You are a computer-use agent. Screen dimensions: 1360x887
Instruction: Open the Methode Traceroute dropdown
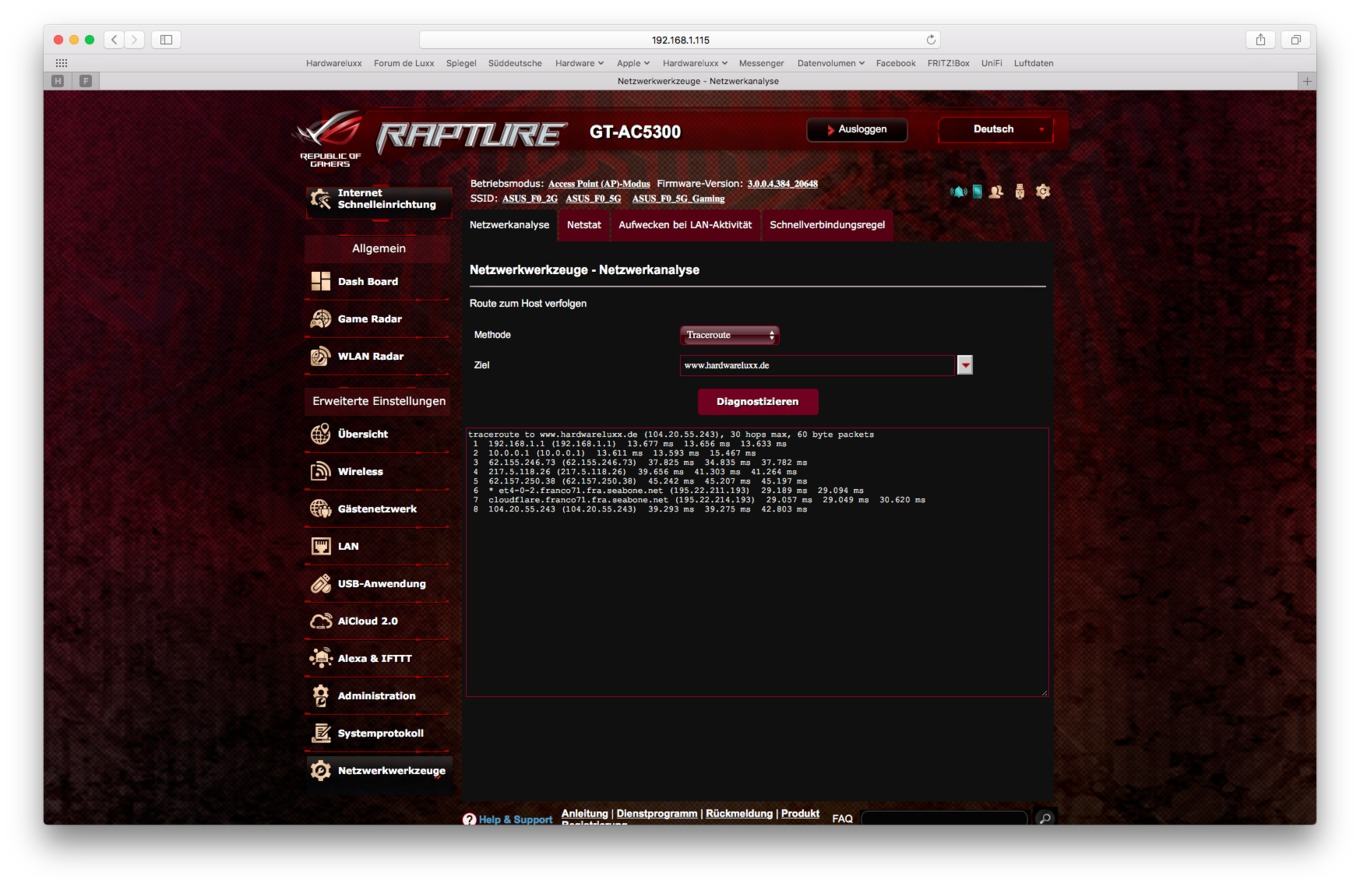tap(729, 335)
